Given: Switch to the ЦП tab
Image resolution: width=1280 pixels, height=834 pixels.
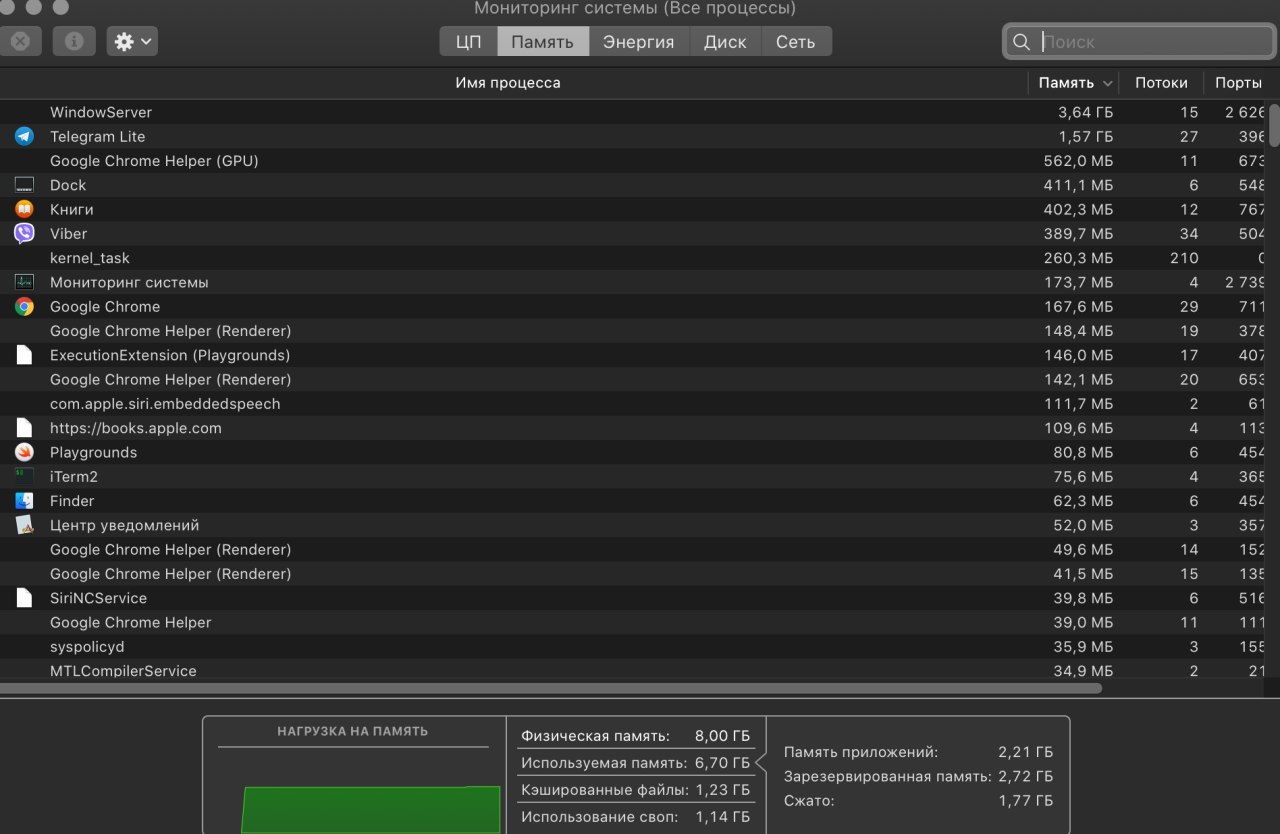Looking at the screenshot, I should (x=468, y=42).
